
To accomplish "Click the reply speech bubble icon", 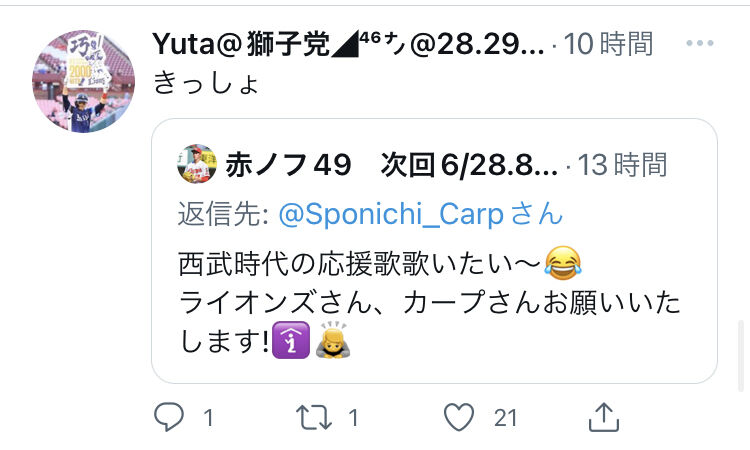I will [169, 417].
